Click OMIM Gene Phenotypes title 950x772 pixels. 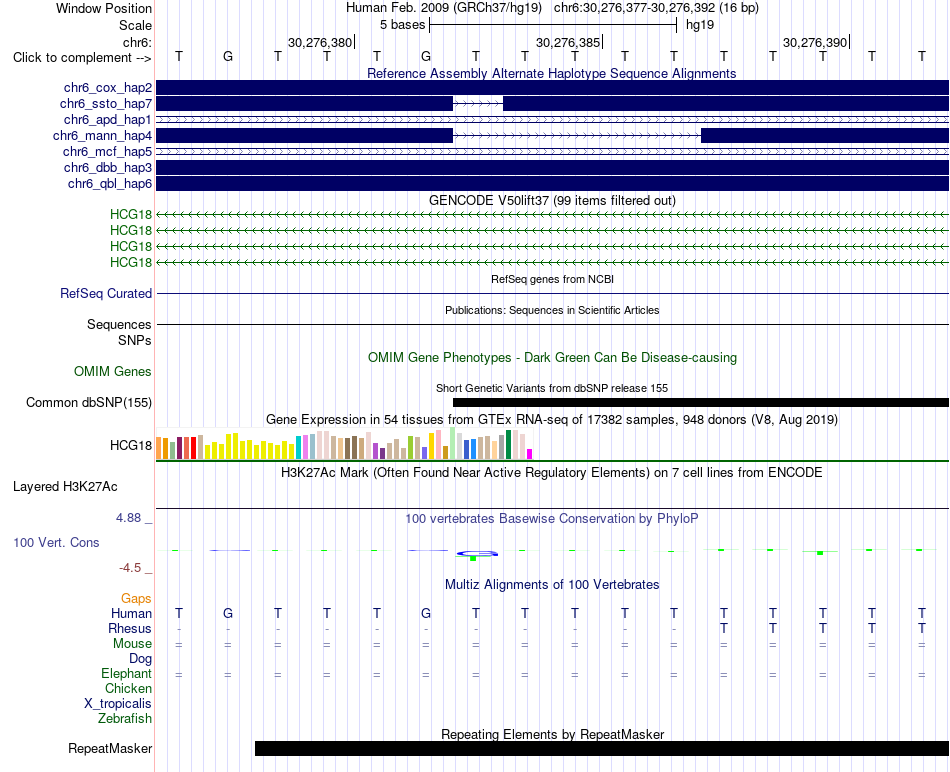pyautogui.click(x=552, y=358)
